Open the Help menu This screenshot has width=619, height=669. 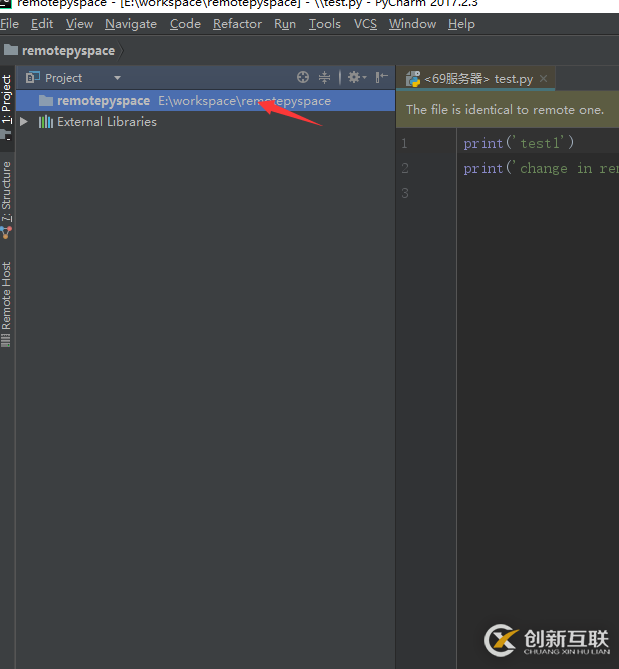coord(461,24)
